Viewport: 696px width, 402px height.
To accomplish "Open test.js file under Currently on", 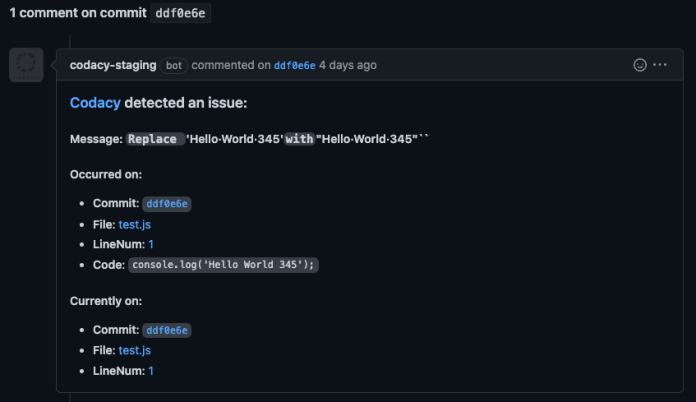I will tap(134, 350).
